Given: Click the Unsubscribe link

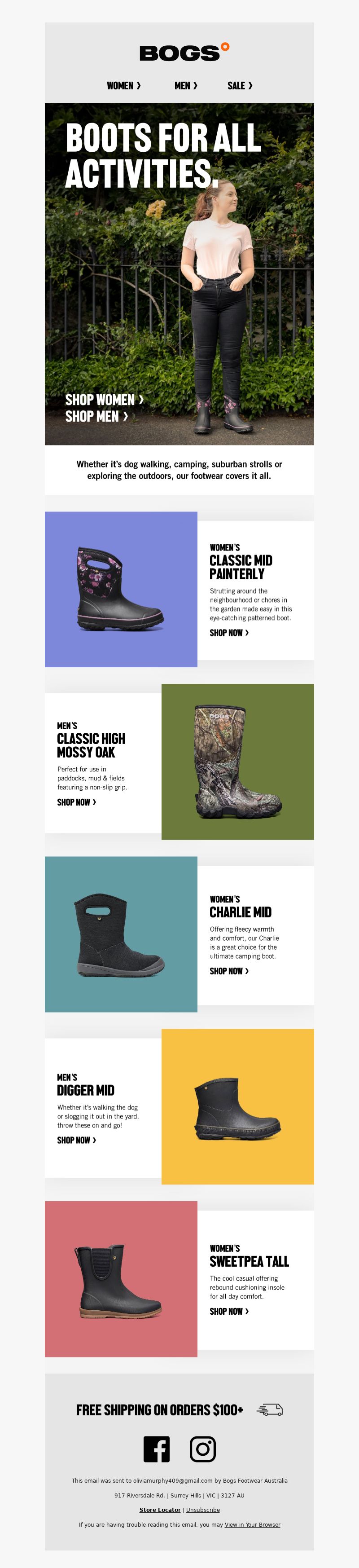Looking at the screenshot, I should tap(203, 1510).
